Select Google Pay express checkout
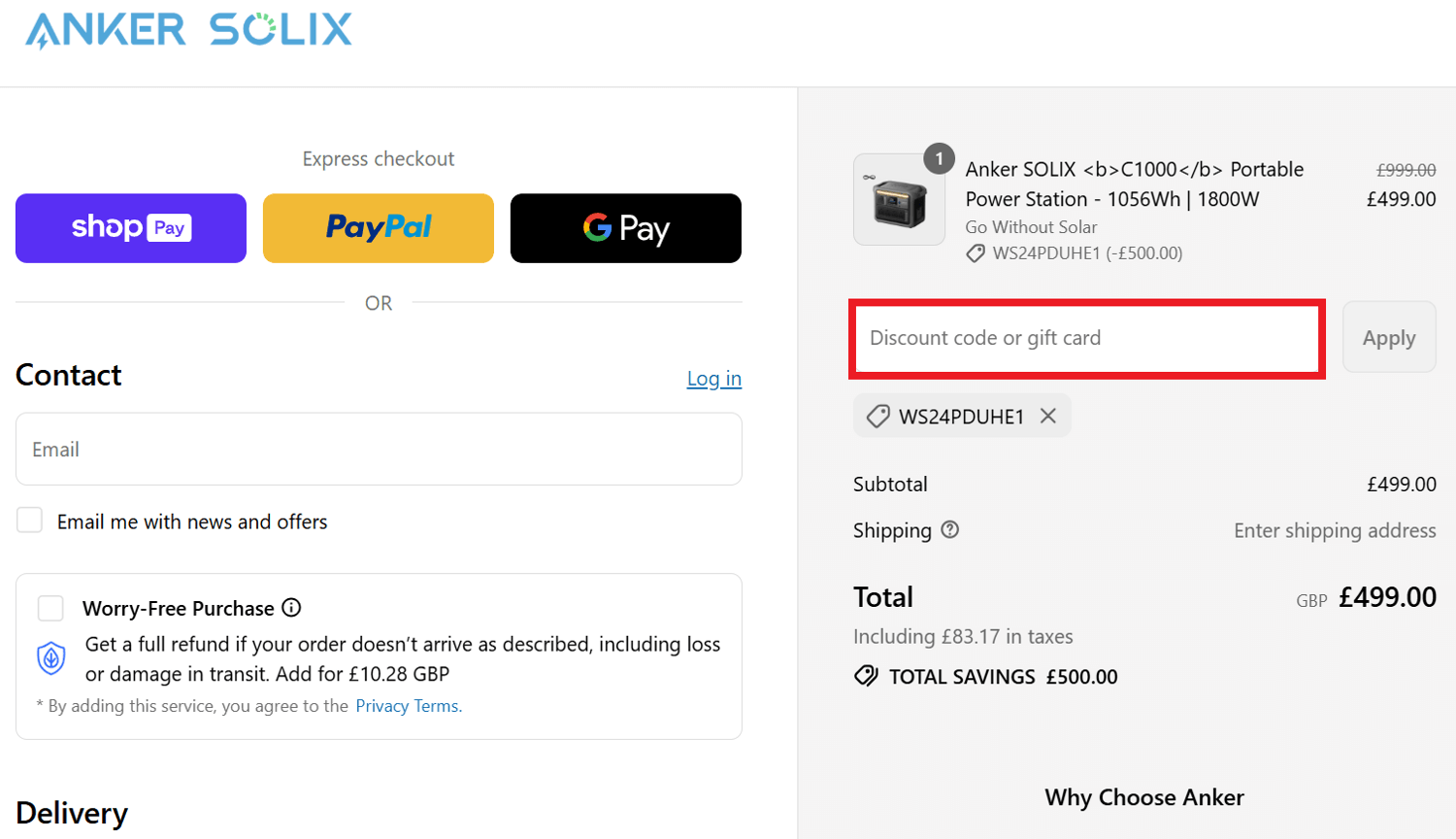The width and height of the screenshot is (1456, 839). (x=626, y=228)
